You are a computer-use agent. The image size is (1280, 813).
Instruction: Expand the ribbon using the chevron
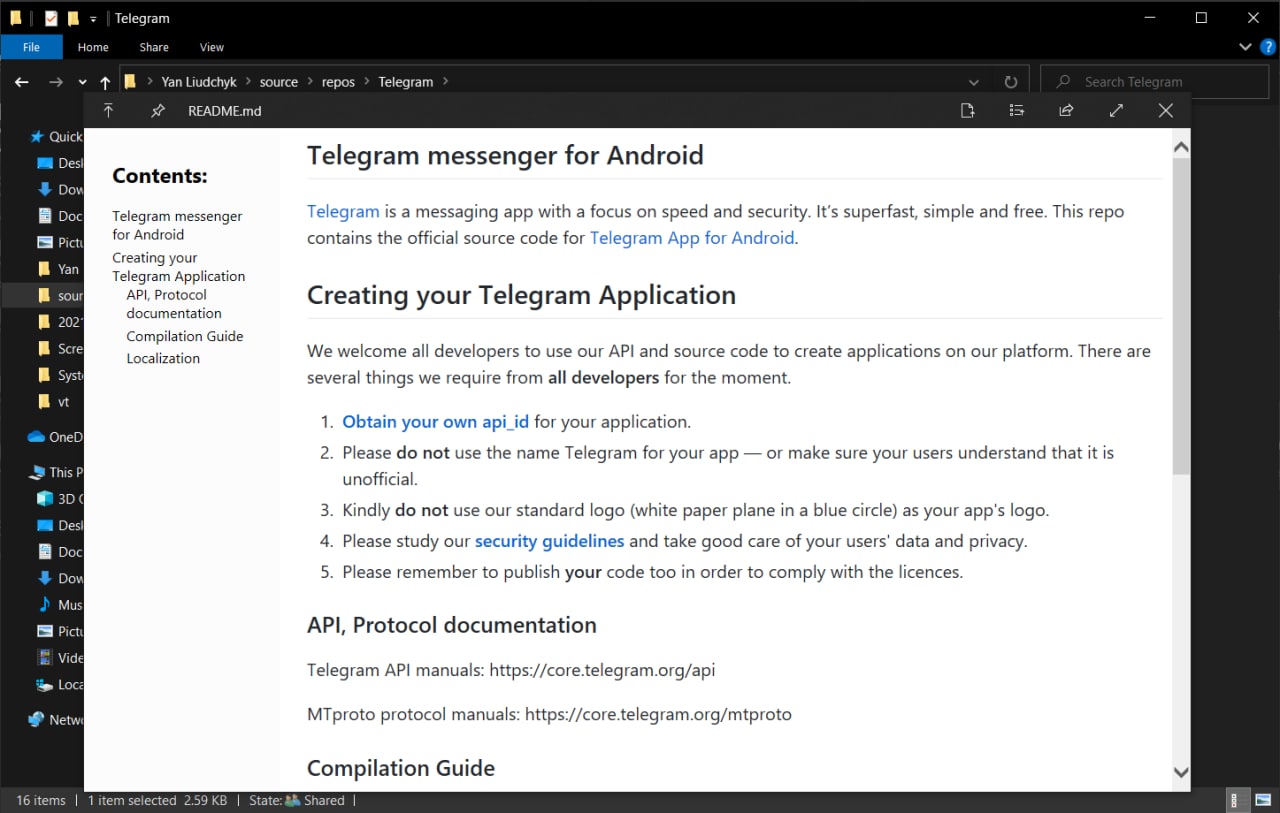[1245, 47]
